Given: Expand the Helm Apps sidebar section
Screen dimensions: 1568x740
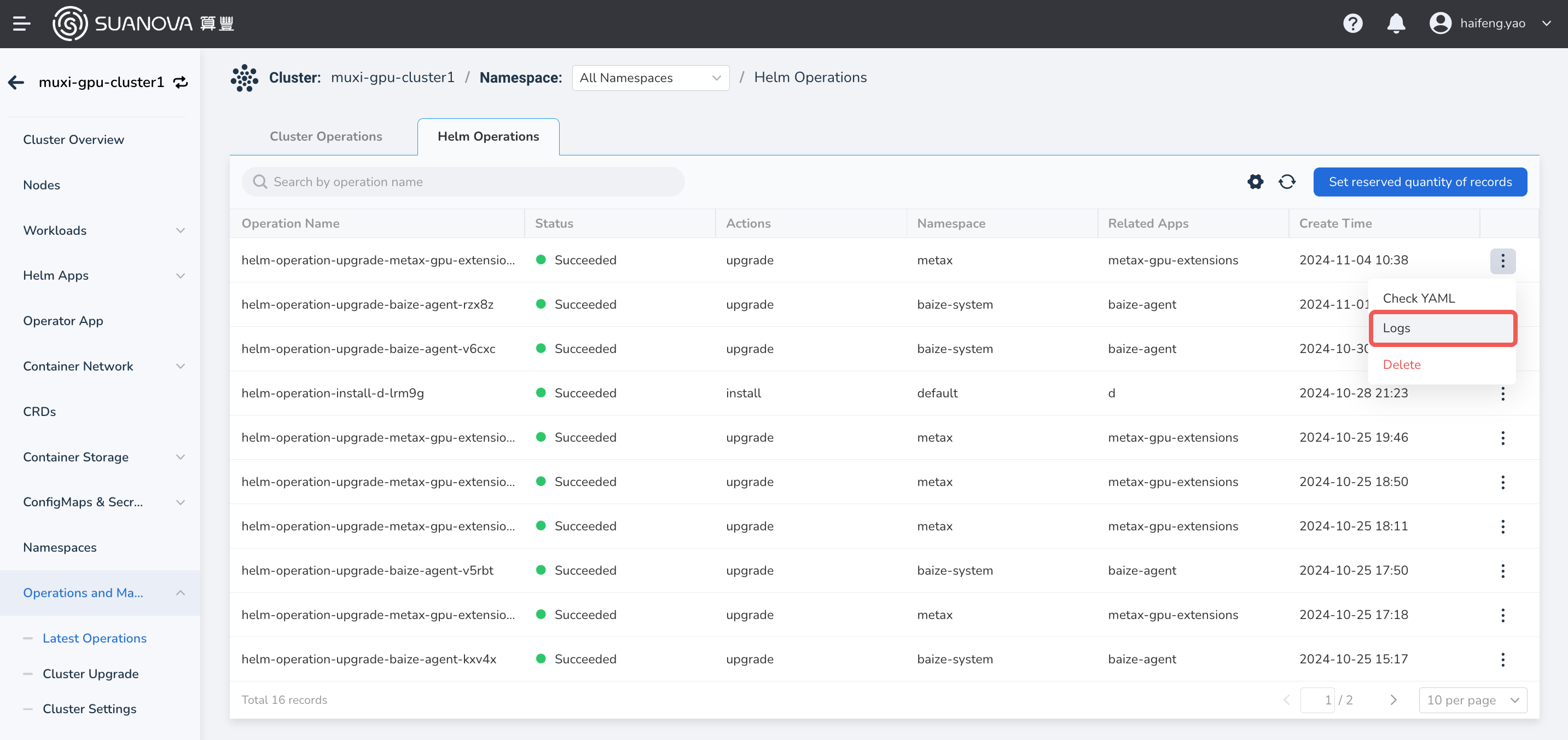Looking at the screenshot, I should (181, 275).
